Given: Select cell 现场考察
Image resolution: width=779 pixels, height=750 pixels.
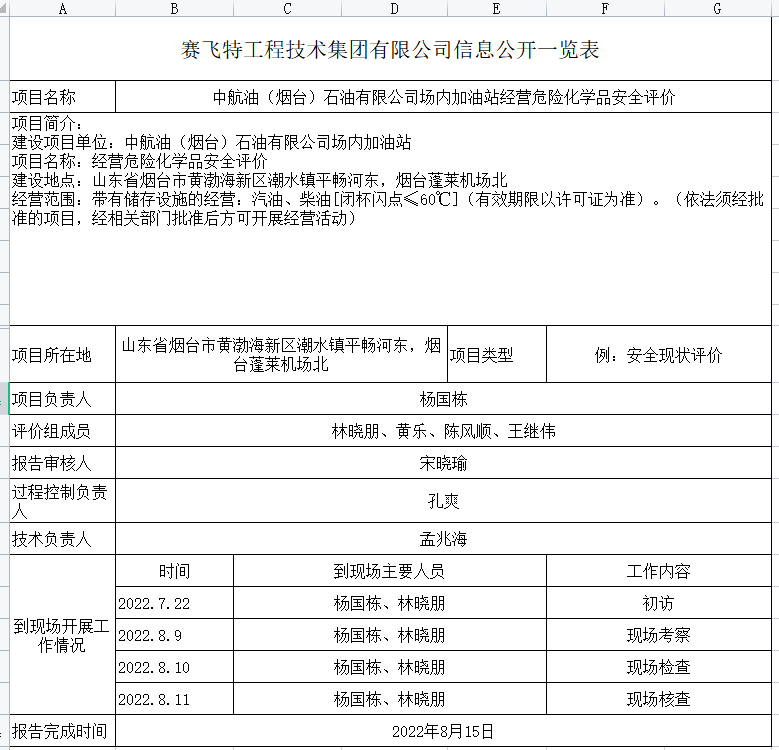Looking at the screenshot, I should pos(659,635).
